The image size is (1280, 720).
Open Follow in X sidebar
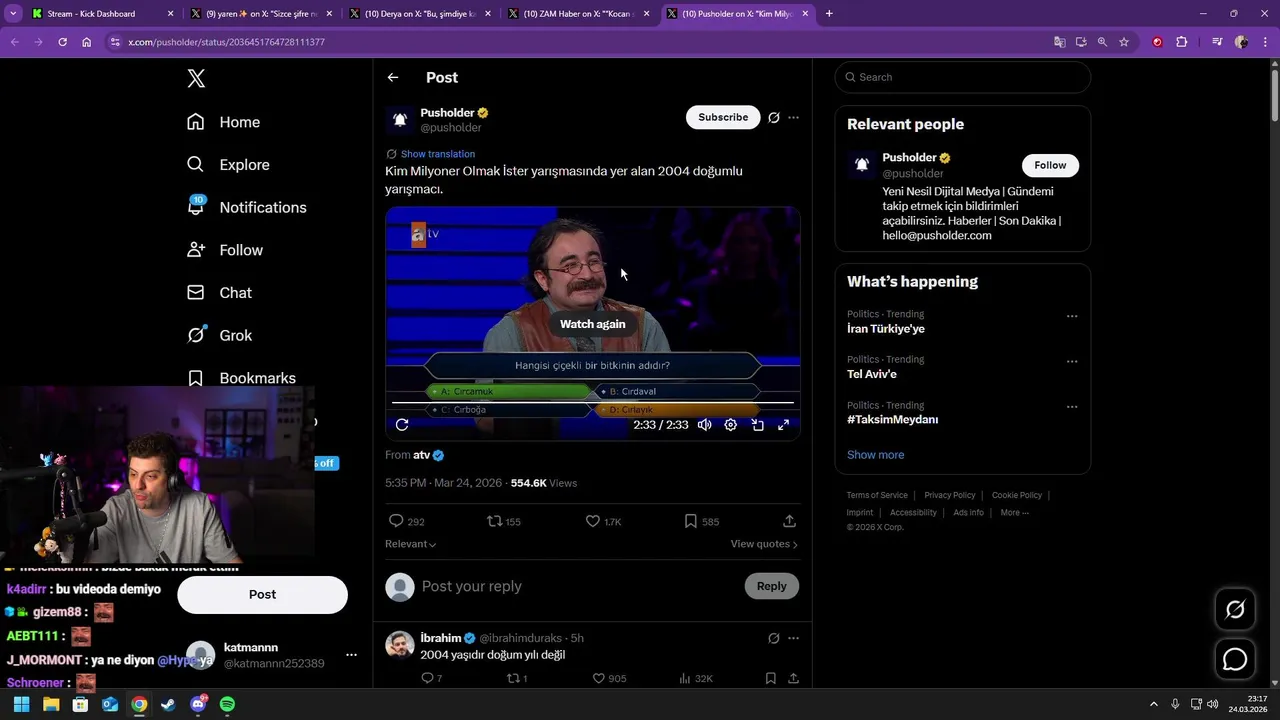(x=225, y=250)
